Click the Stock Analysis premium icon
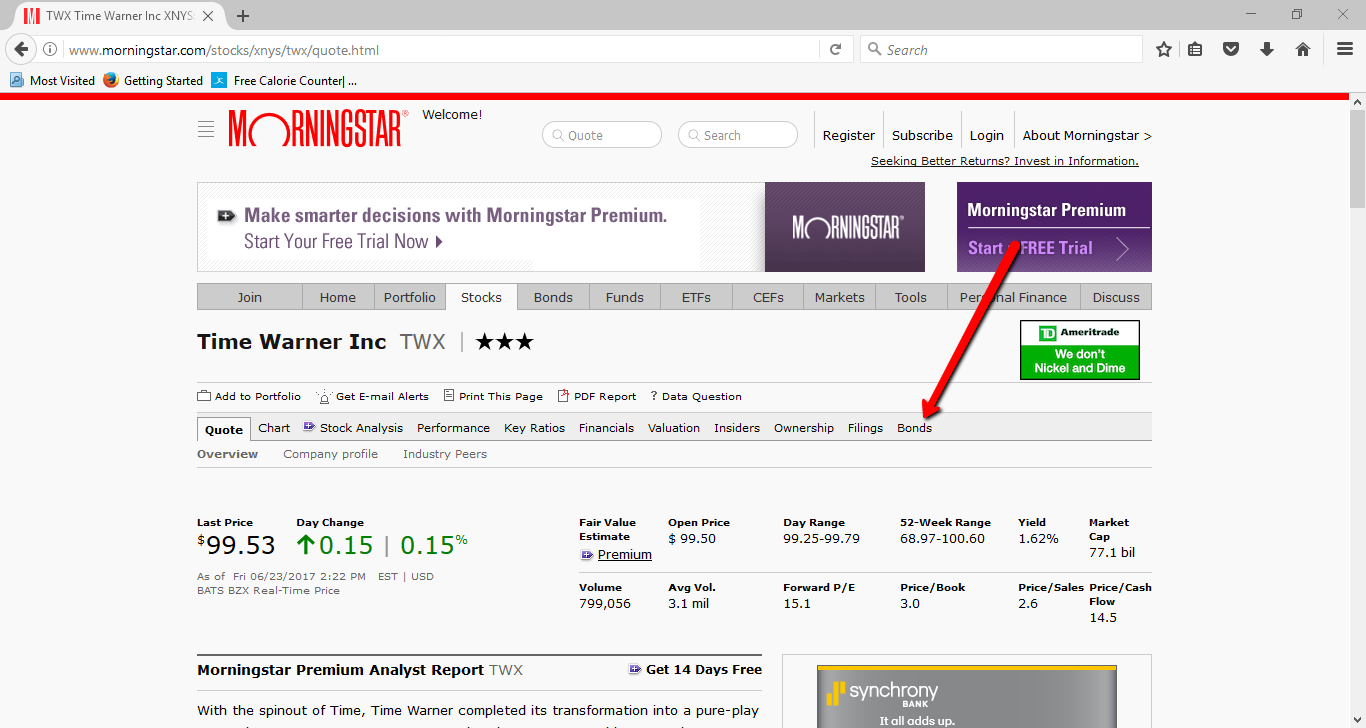The width and height of the screenshot is (1366, 728). [x=310, y=427]
